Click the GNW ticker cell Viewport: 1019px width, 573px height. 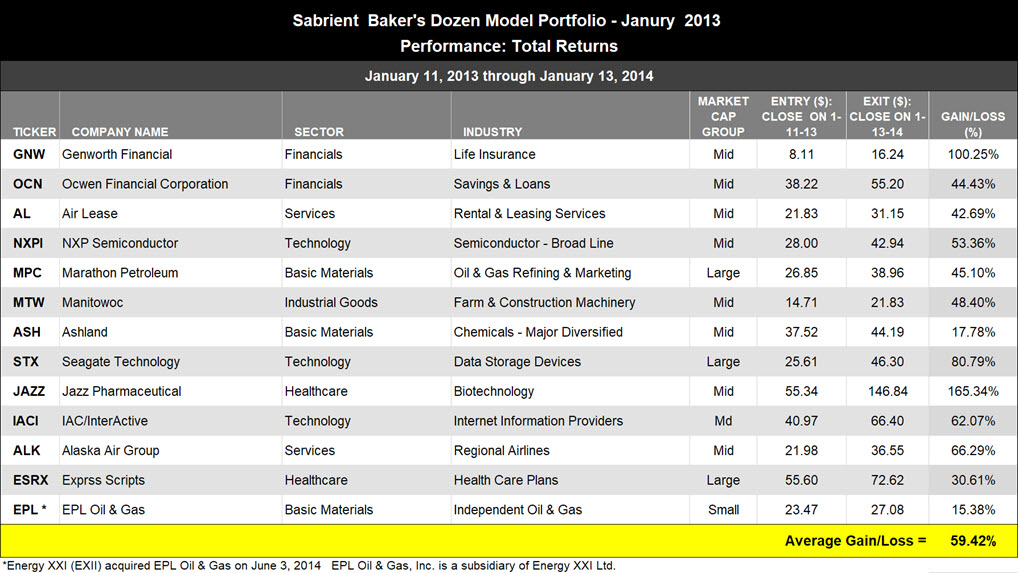tap(29, 155)
